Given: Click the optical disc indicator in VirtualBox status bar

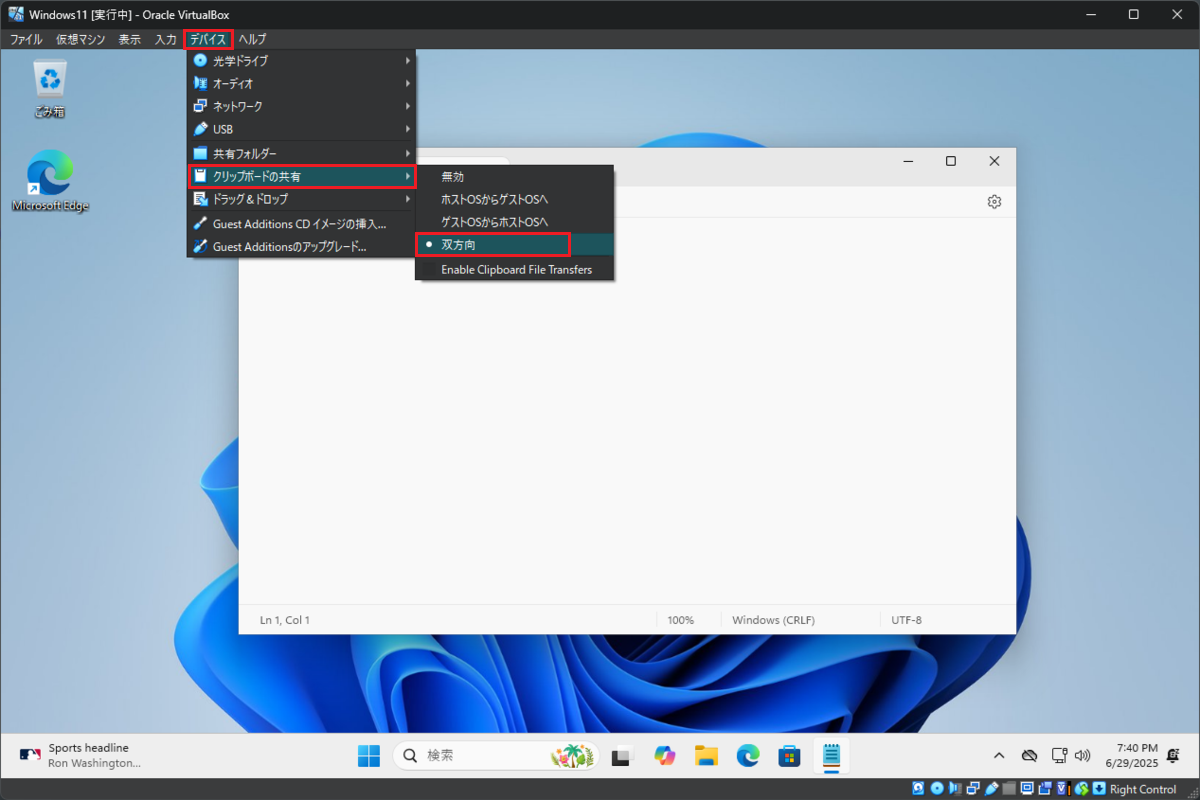Looking at the screenshot, I should (937, 789).
